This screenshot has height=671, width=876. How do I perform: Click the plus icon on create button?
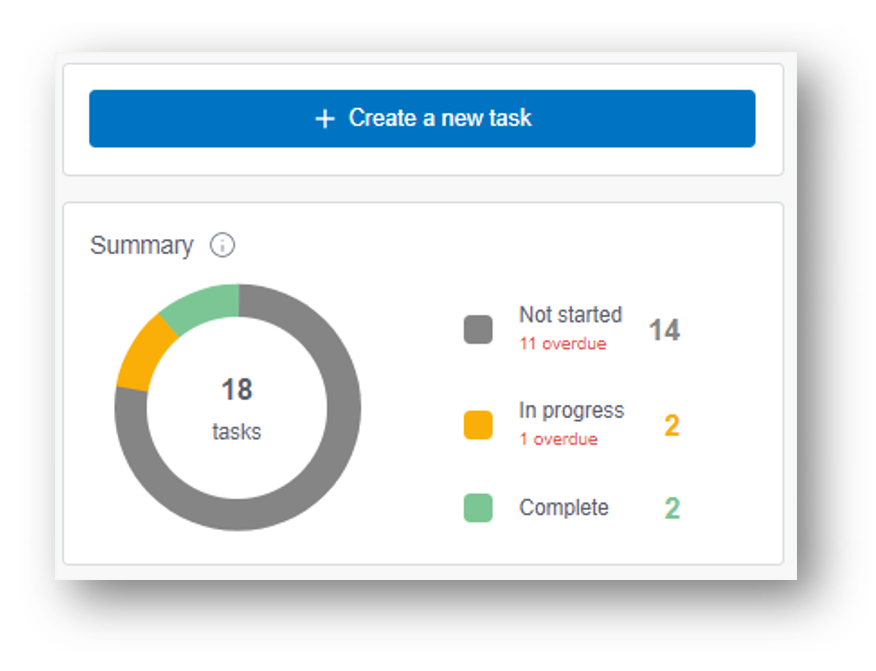325,119
